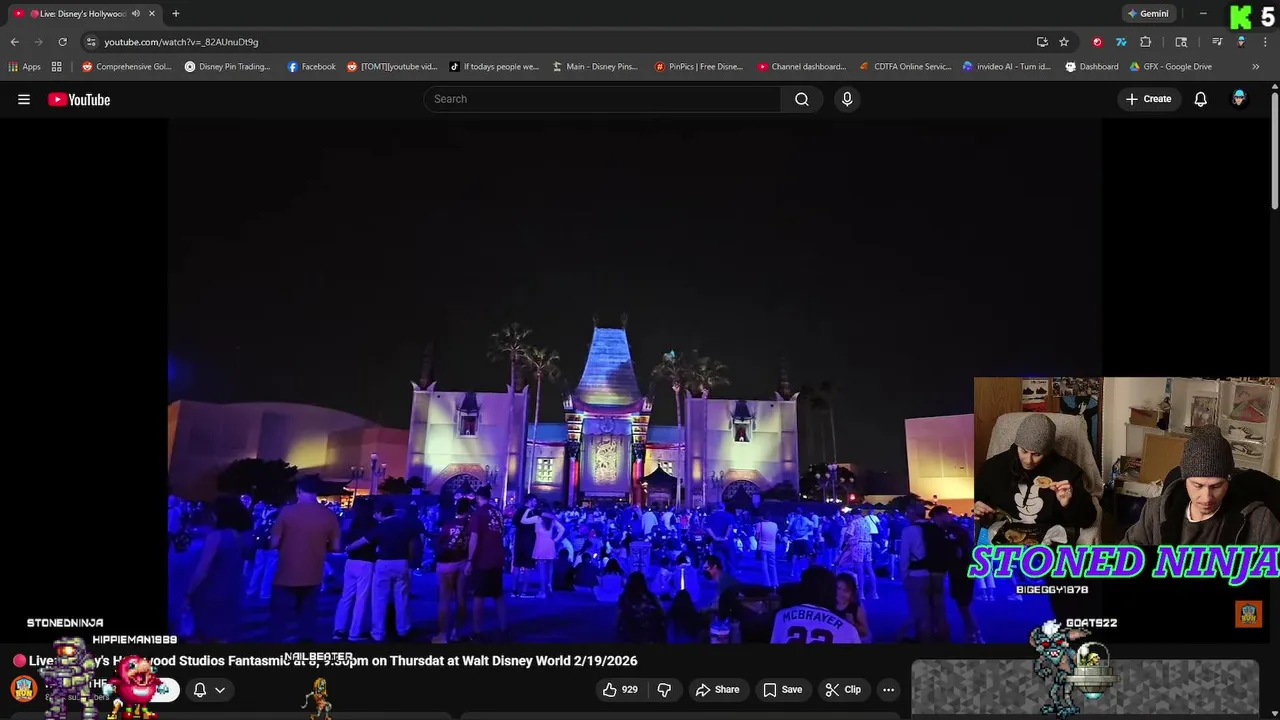1280x720 pixels.
Task: Click the install/cast icon in address bar
Action: click(1042, 42)
